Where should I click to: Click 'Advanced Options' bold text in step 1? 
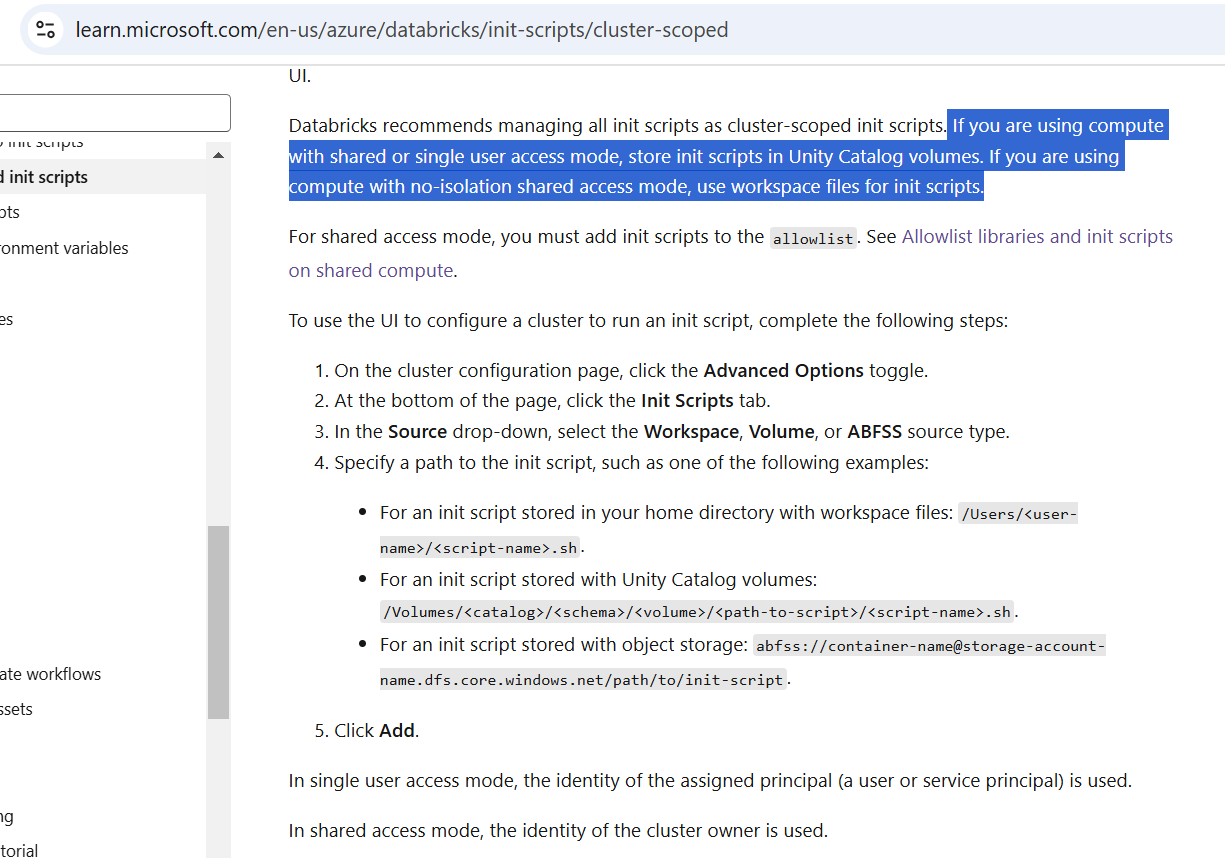pyautogui.click(x=784, y=370)
